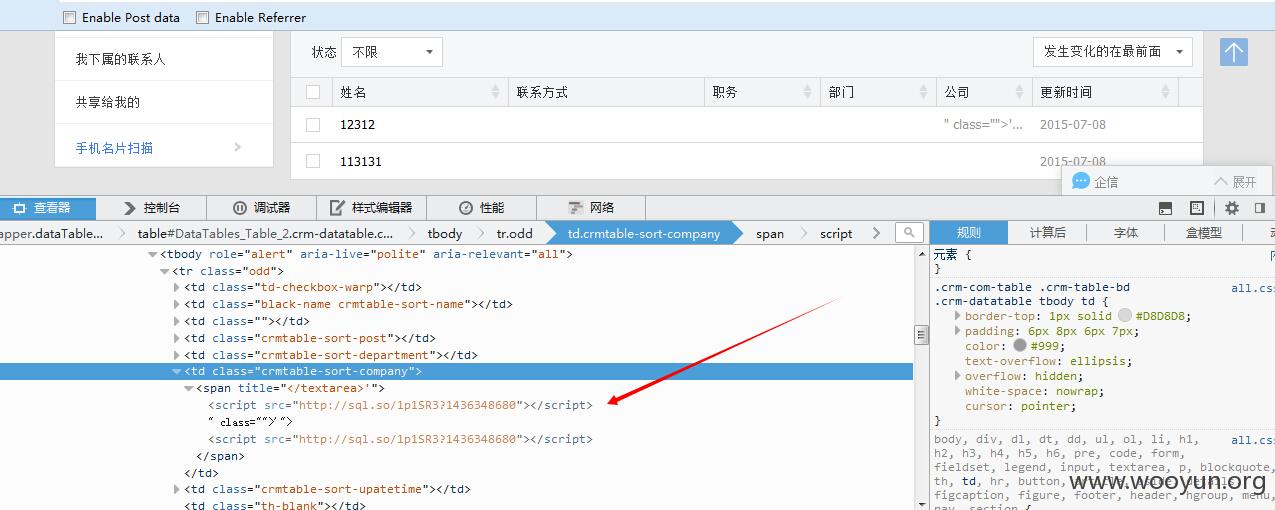Check the row 113131 checkbox

313,161
